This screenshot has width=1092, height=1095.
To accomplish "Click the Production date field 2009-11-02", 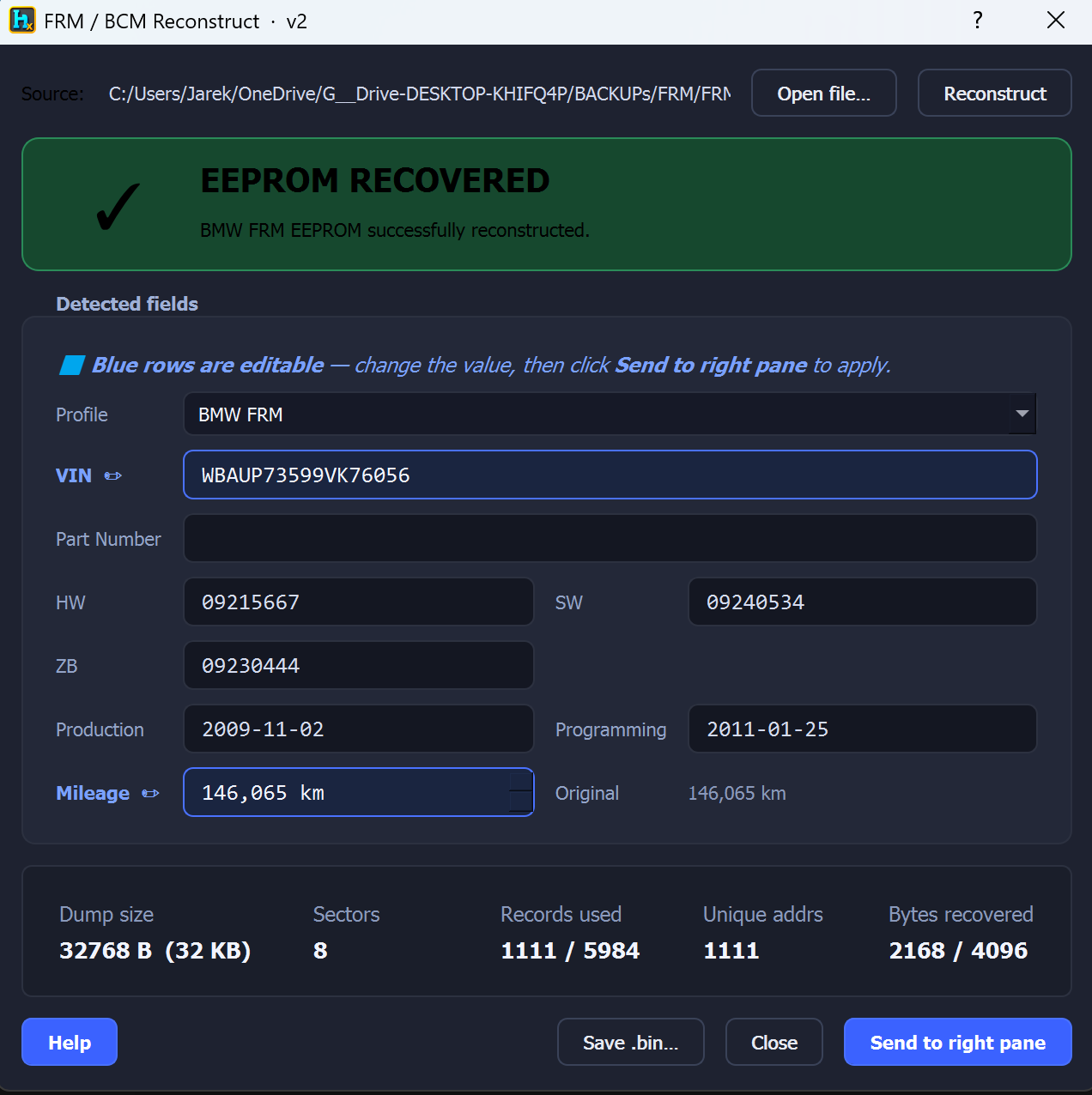I will 359,729.
